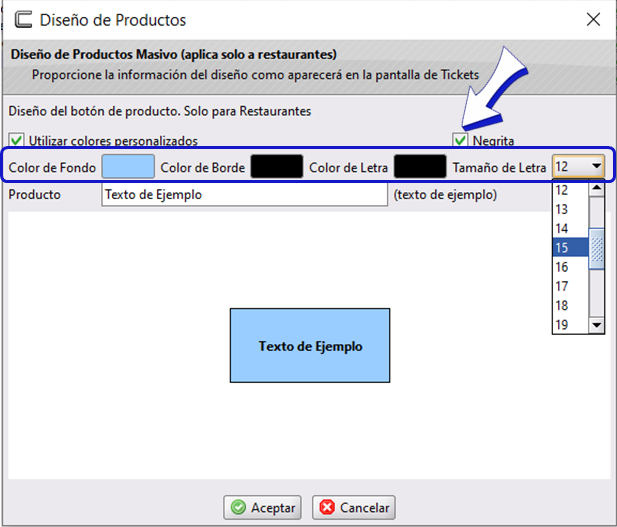The image size is (617, 527).
Task: Click the (texto de ejemplo) hint text
Action: (445, 194)
